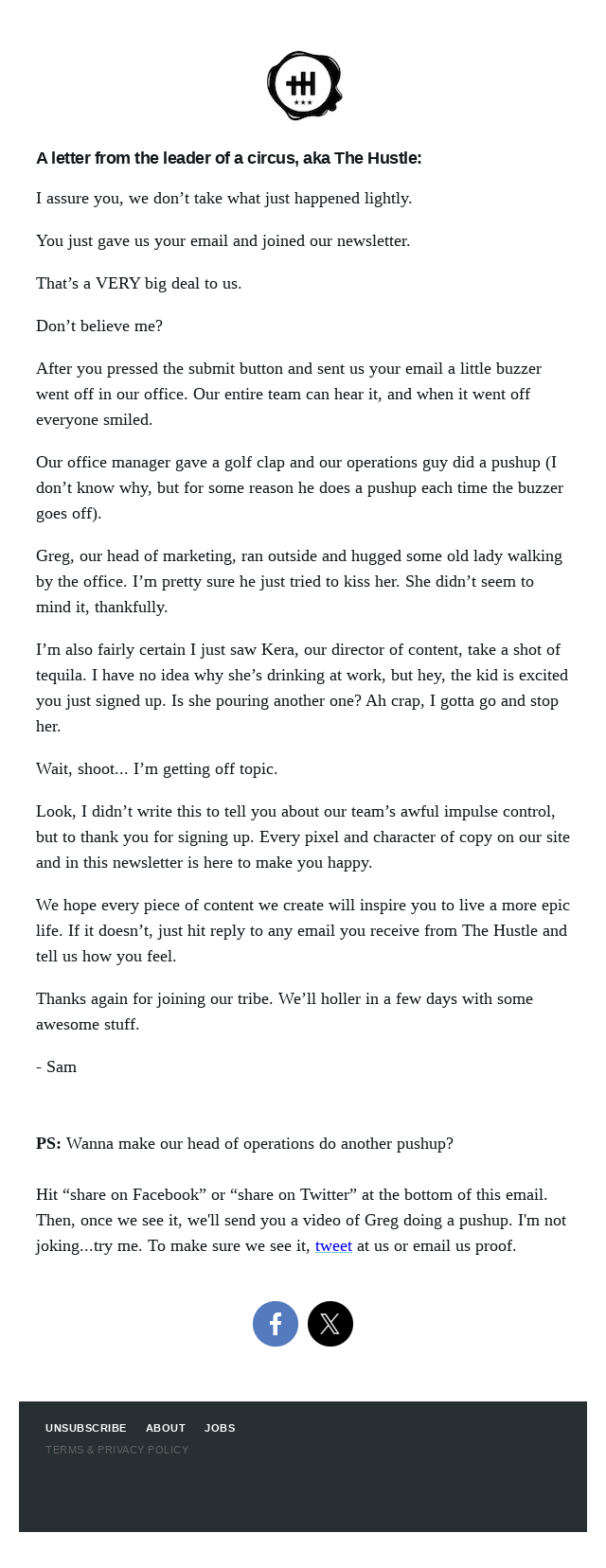
Task: Click the 'tweet' hyperlink in the PS paragraph
Action: point(332,1246)
